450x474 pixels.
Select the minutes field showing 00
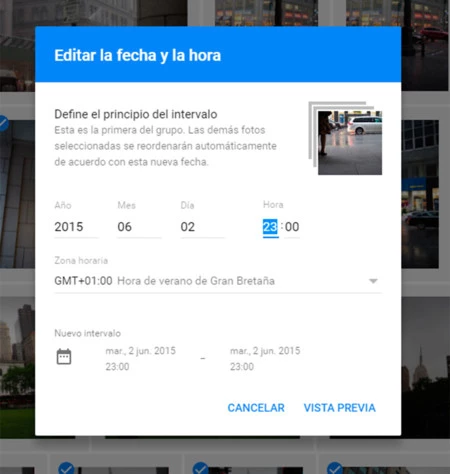292,227
